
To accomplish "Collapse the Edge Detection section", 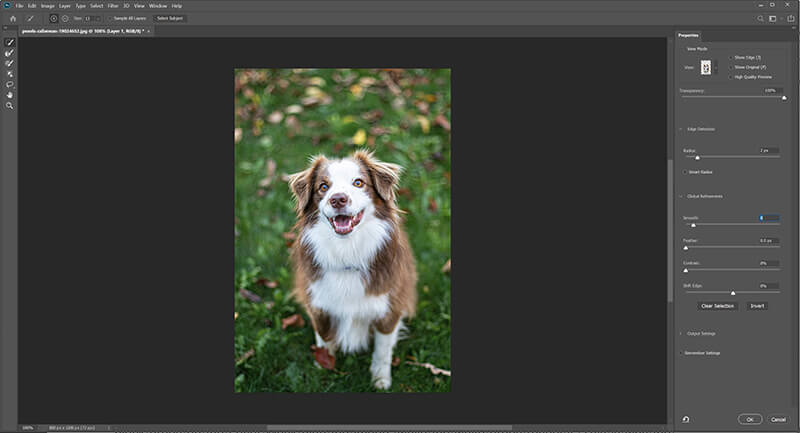I will tap(681, 129).
